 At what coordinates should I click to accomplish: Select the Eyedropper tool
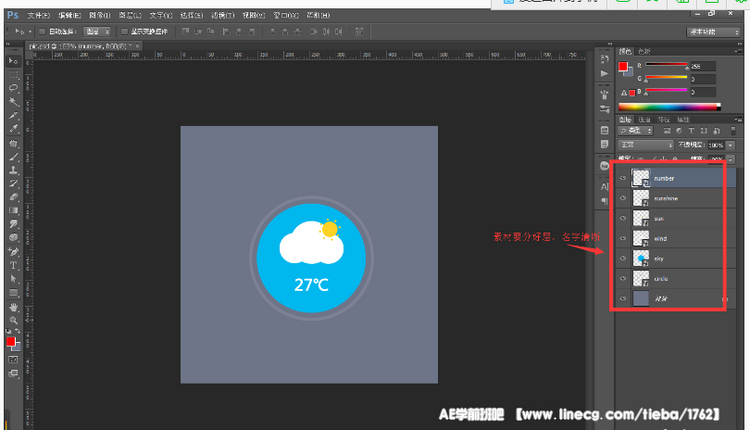click(x=13, y=129)
